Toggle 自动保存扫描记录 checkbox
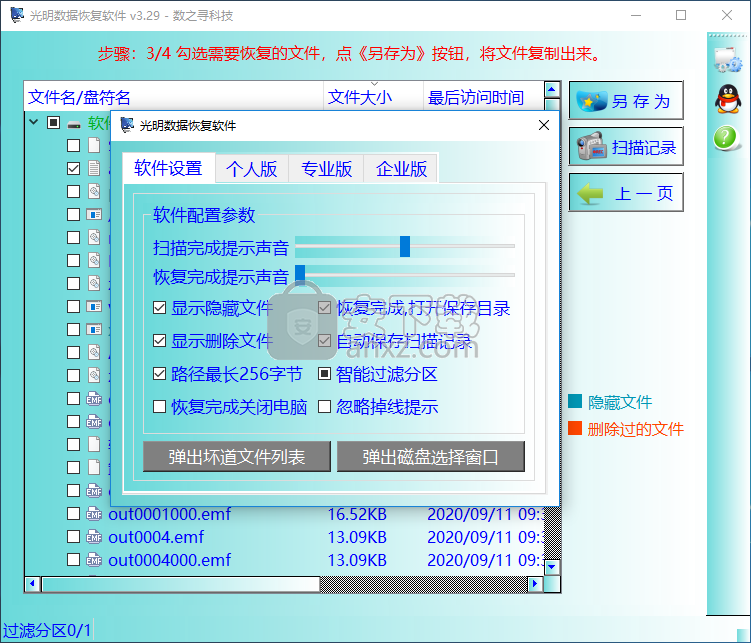This screenshot has height=643, width=751. 324,341
